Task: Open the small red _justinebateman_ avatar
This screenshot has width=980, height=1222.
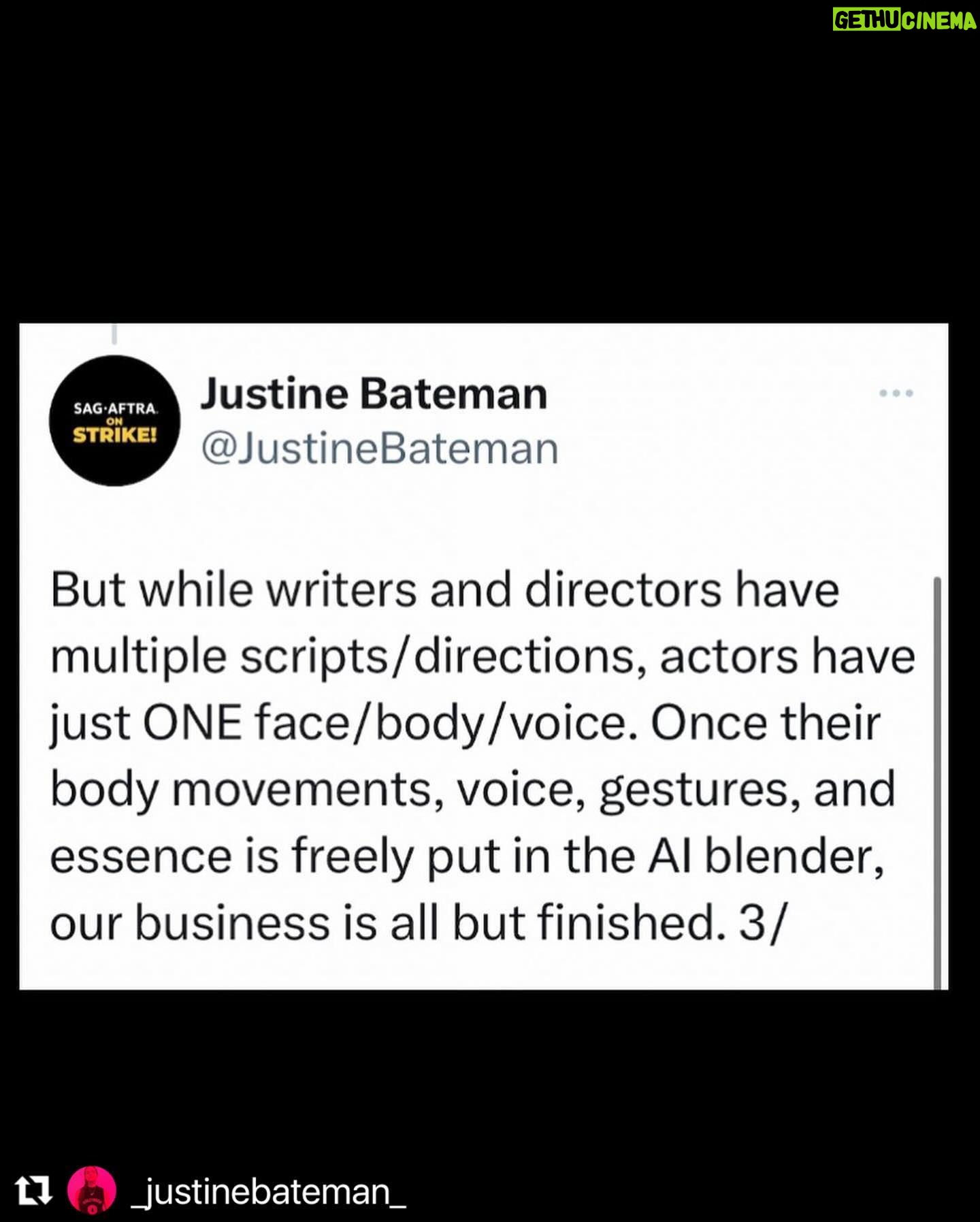Action: pyautogui.click(x=92, y=1190)
